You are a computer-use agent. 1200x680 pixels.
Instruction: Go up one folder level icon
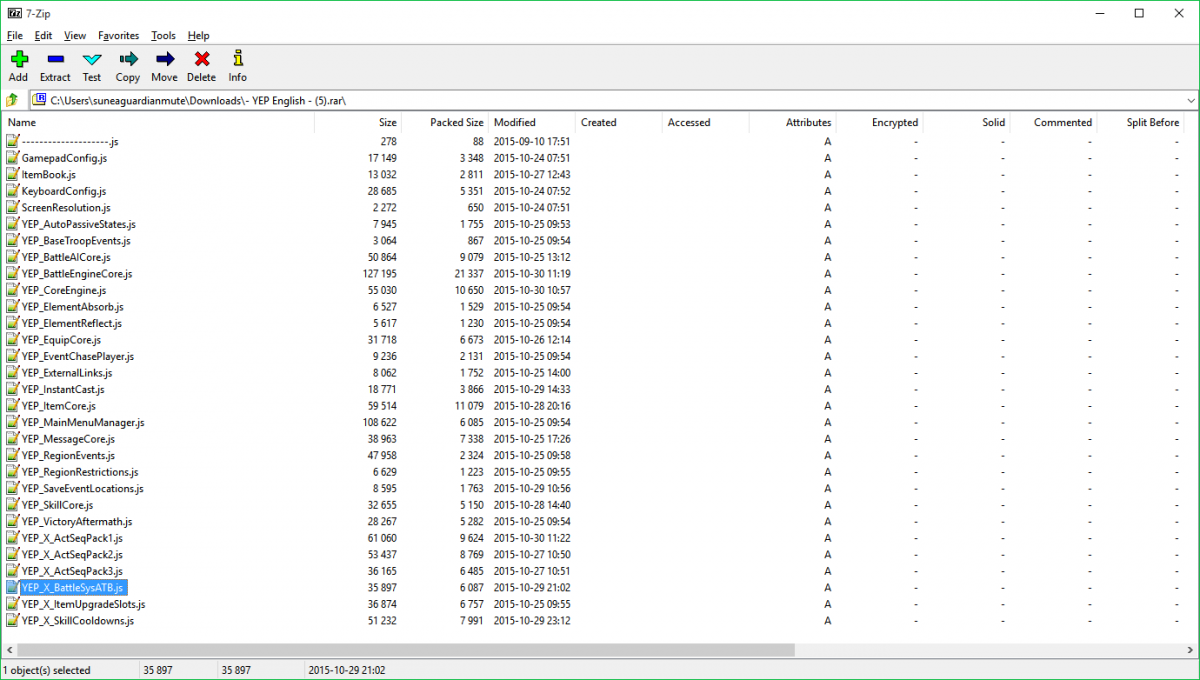[x=12, y=100]
